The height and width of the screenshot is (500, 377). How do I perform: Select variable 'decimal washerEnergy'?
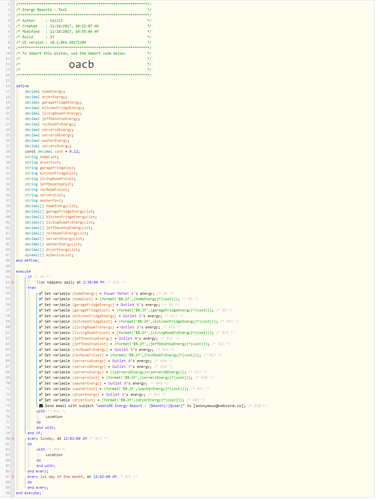pyautogui.click(x=47, y=141)
